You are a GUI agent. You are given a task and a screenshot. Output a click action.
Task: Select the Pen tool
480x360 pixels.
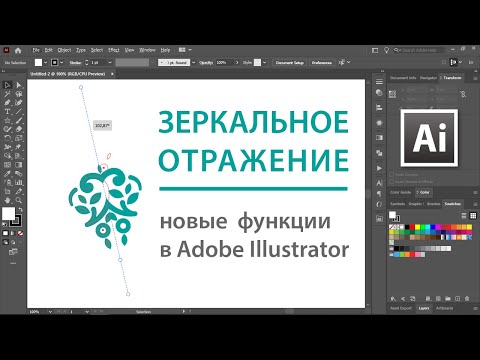(8, 103)
